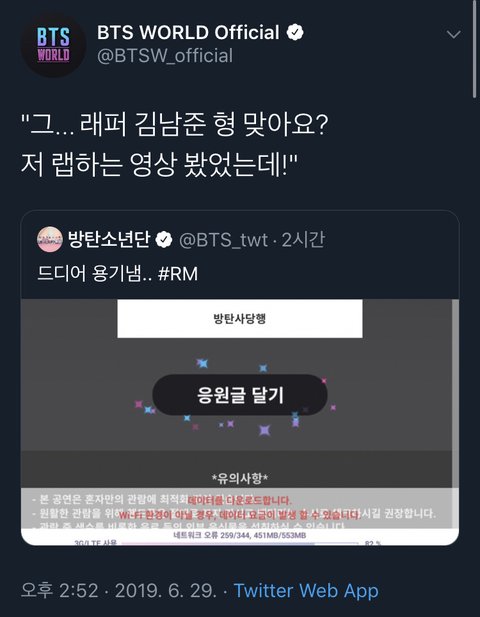Click the #RM hashtag

tap(178, 273)
